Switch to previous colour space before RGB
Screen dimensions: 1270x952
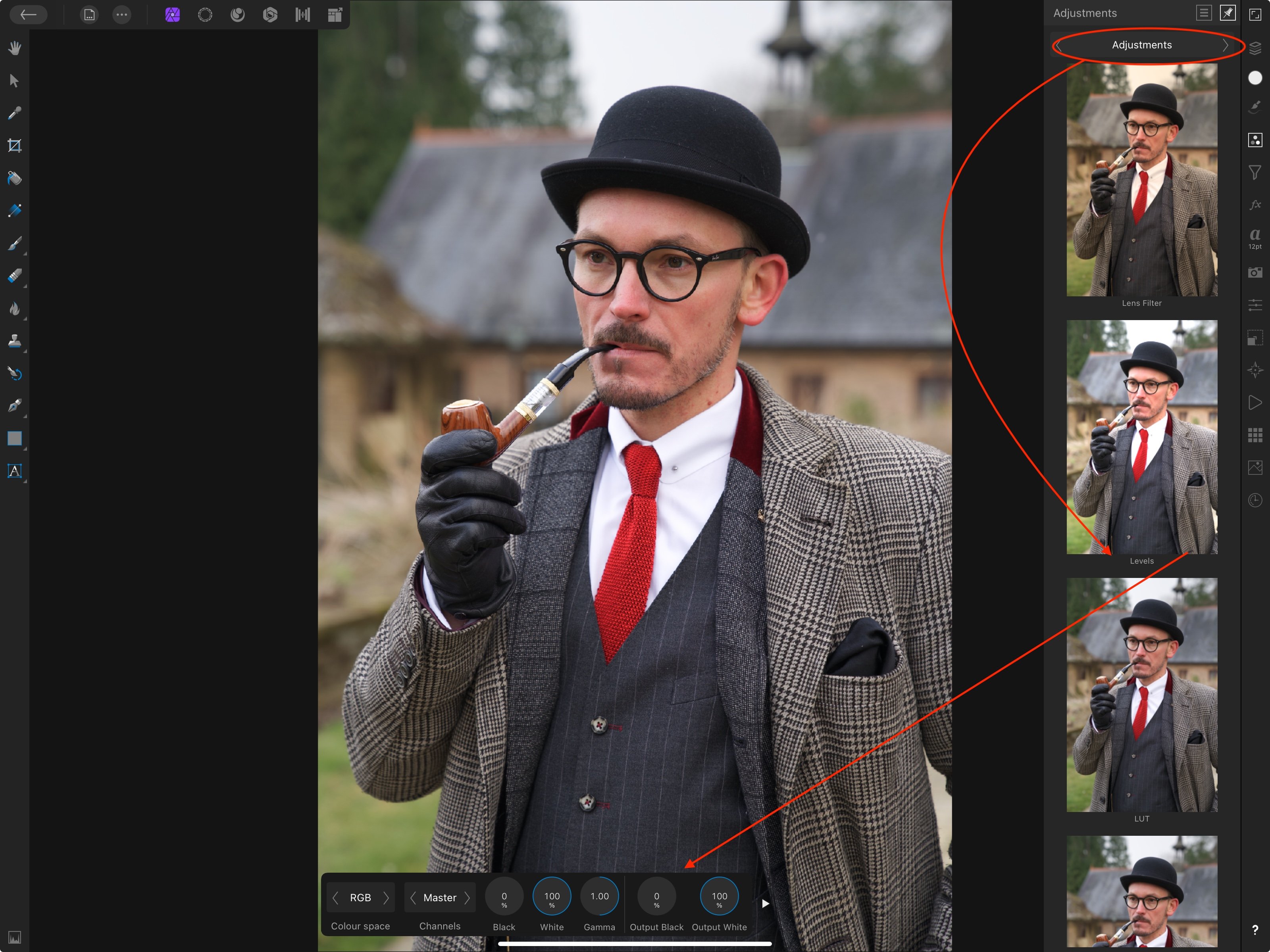pyautogui.click(x=335, y=898)
